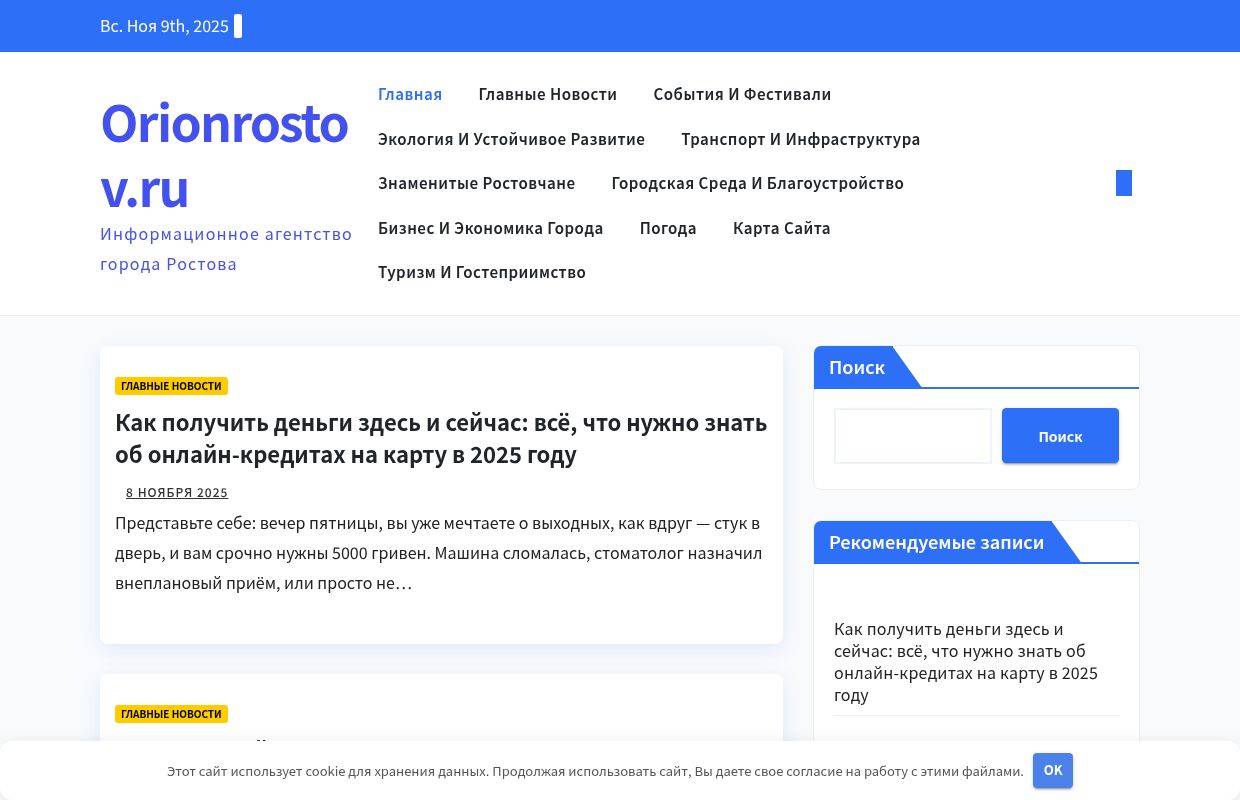Screen dimensions: 1240x800
Task: Open the Главная menu item
Action: coord(409,94)
